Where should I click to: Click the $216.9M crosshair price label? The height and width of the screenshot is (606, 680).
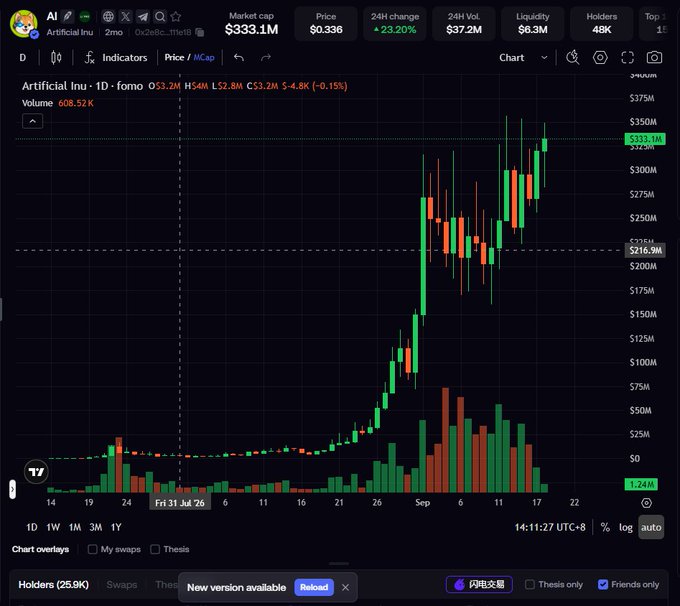coord(645,250)
